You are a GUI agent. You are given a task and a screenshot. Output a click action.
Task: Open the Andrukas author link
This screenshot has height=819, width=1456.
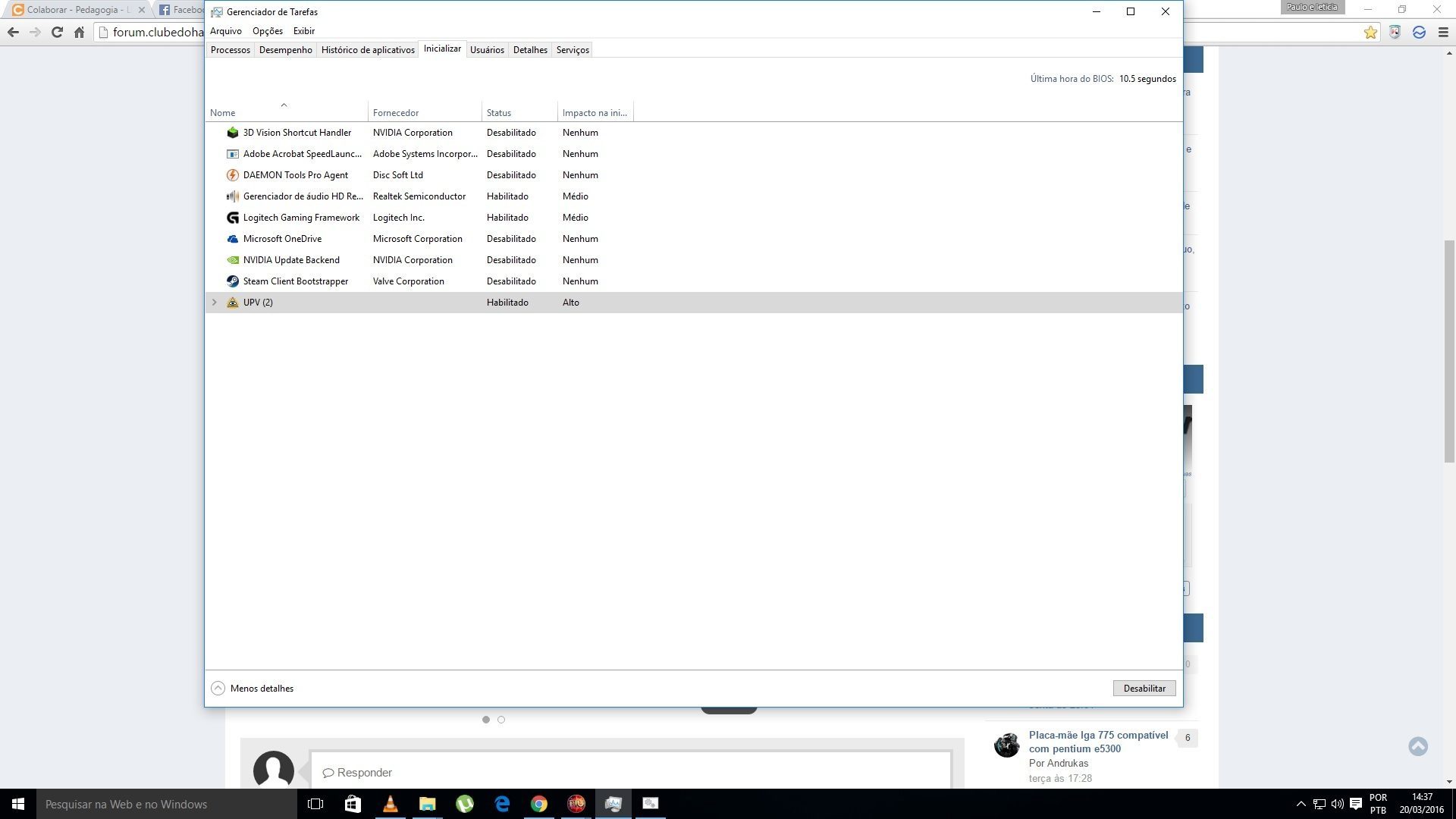[x=1068, y=764]
